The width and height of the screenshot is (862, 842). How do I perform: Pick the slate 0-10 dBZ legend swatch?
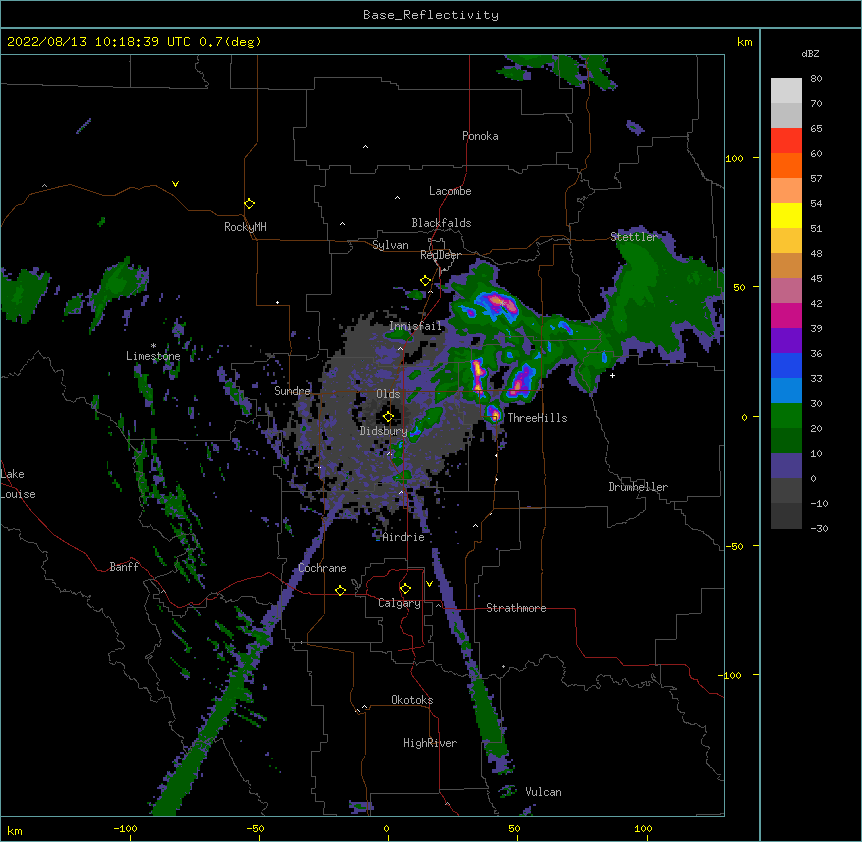[786, 466]
